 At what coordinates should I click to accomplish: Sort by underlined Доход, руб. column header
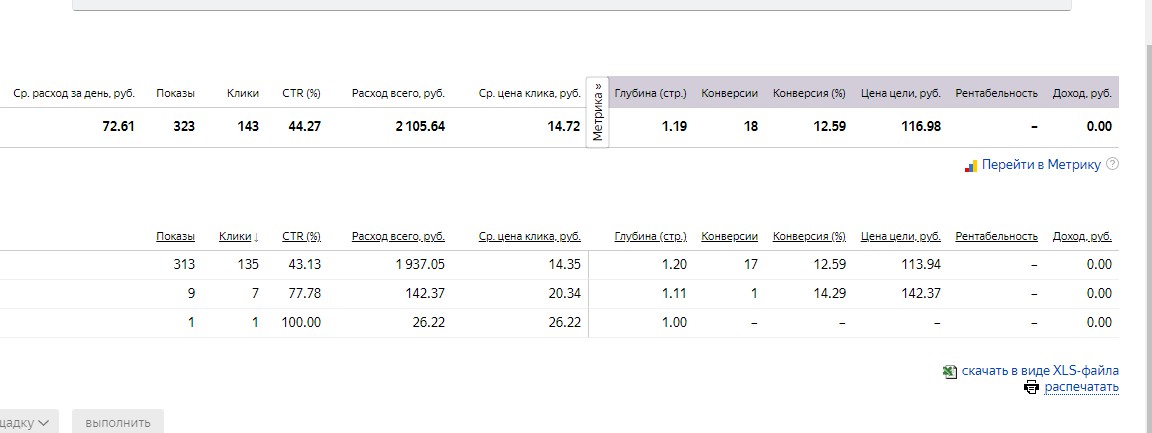point(1082,236)
